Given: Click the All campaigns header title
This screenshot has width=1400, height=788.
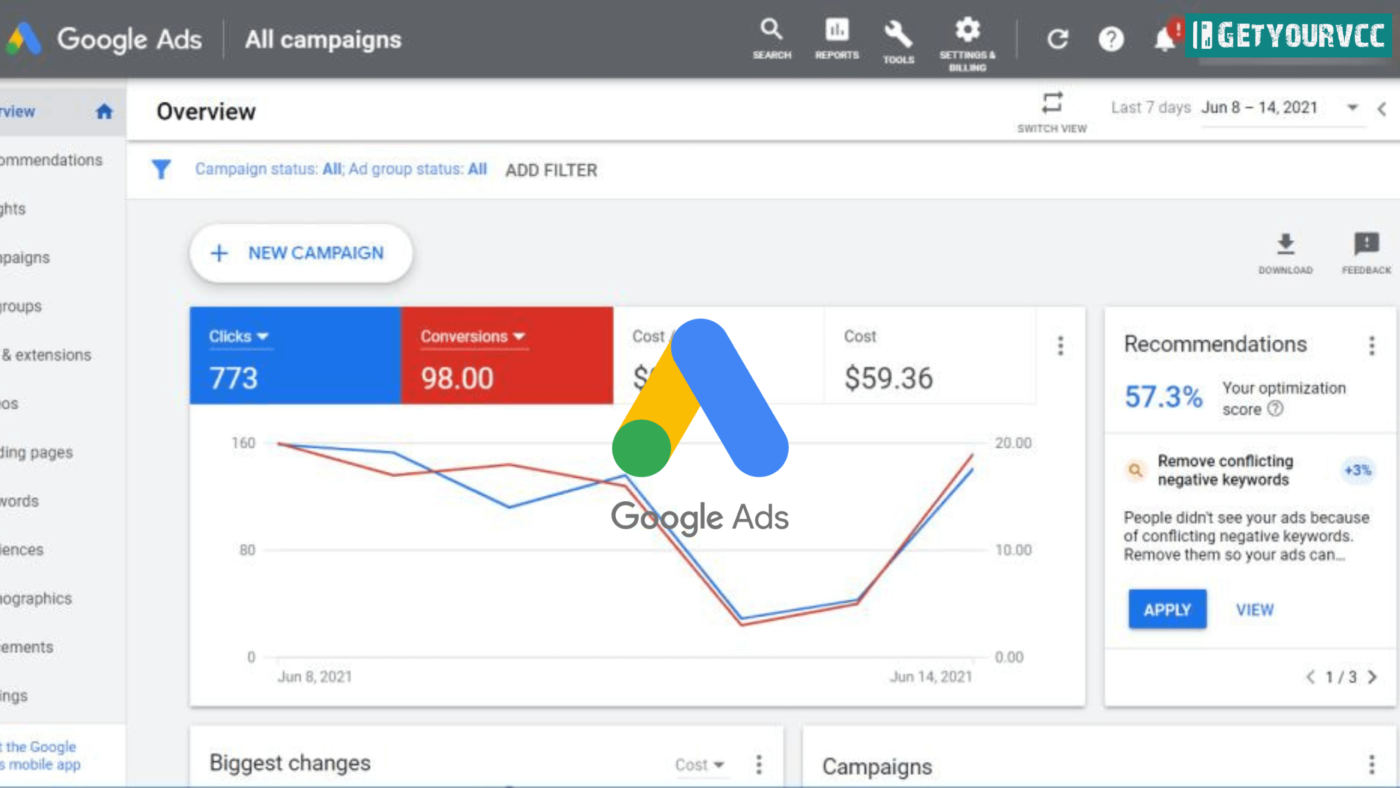Looking at the screenshot, I should [x=323, y=40].
